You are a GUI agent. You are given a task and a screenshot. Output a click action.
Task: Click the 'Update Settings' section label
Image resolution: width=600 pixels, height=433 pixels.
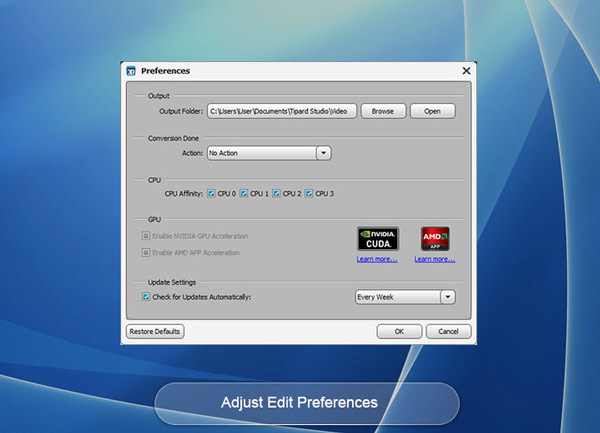172,282
